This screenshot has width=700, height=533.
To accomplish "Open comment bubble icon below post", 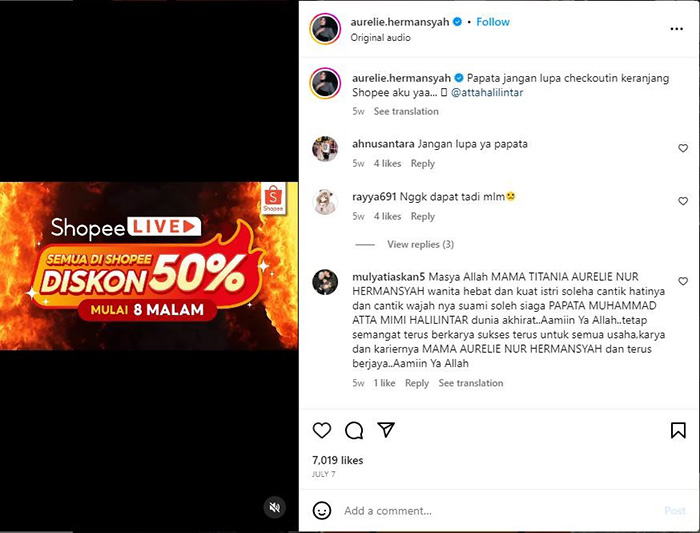I will pyautogui.click(x=354, y=430).
